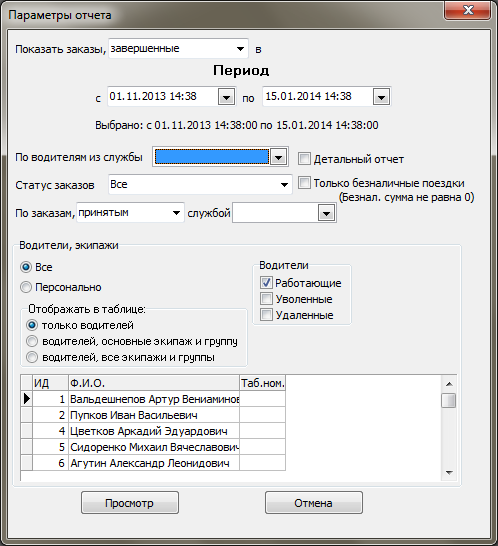Expand the 'службой' combo box arrow

(x=326, y=213)
